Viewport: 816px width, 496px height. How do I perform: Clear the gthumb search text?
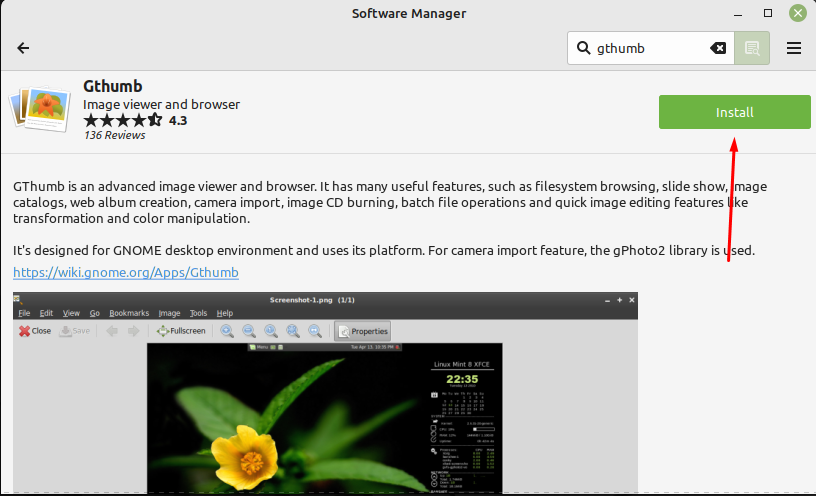pyautogui.click(x=718, y=48)
